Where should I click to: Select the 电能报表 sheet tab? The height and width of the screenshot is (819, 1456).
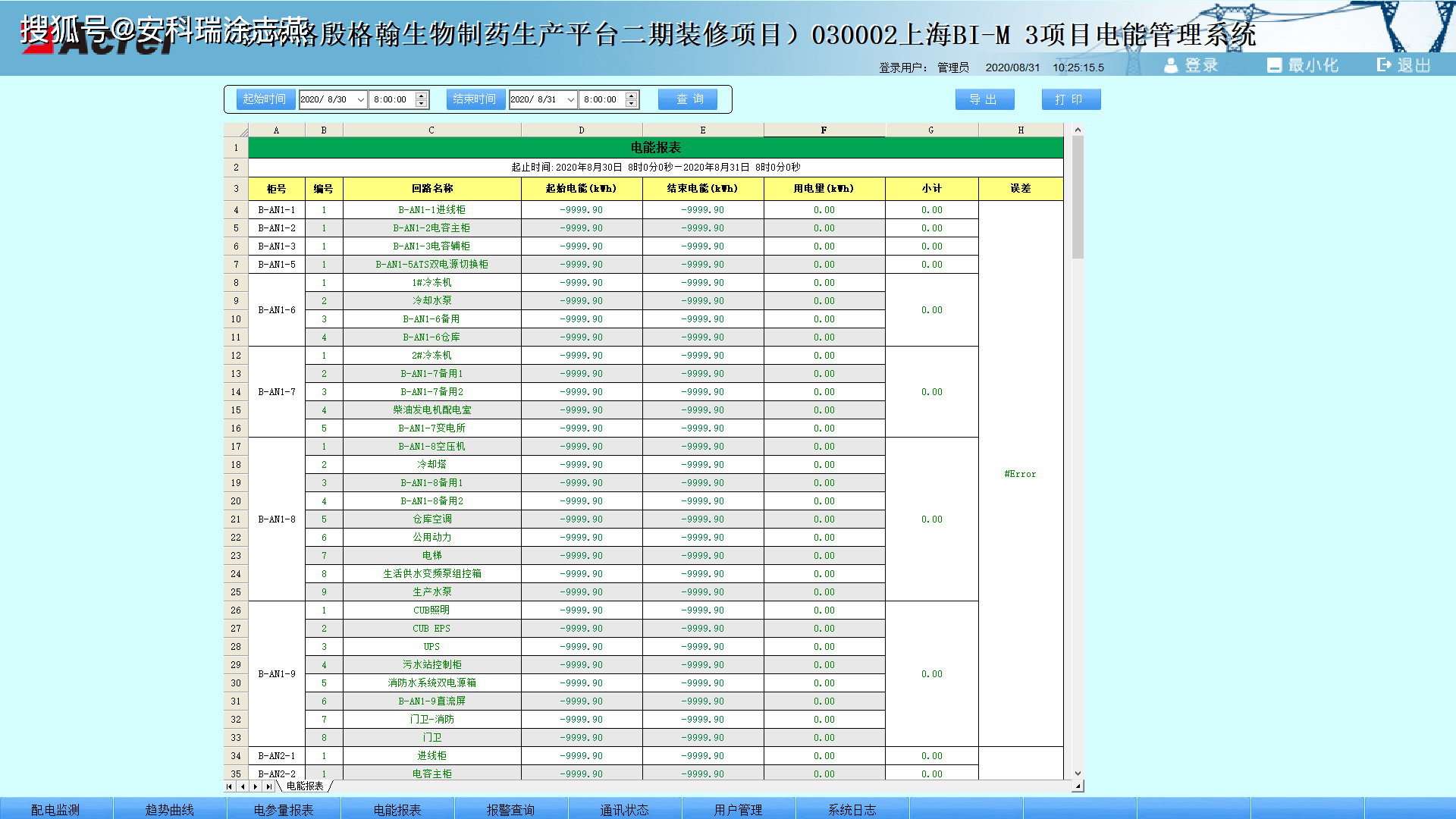pyautogui.click(x=305, y=786)
